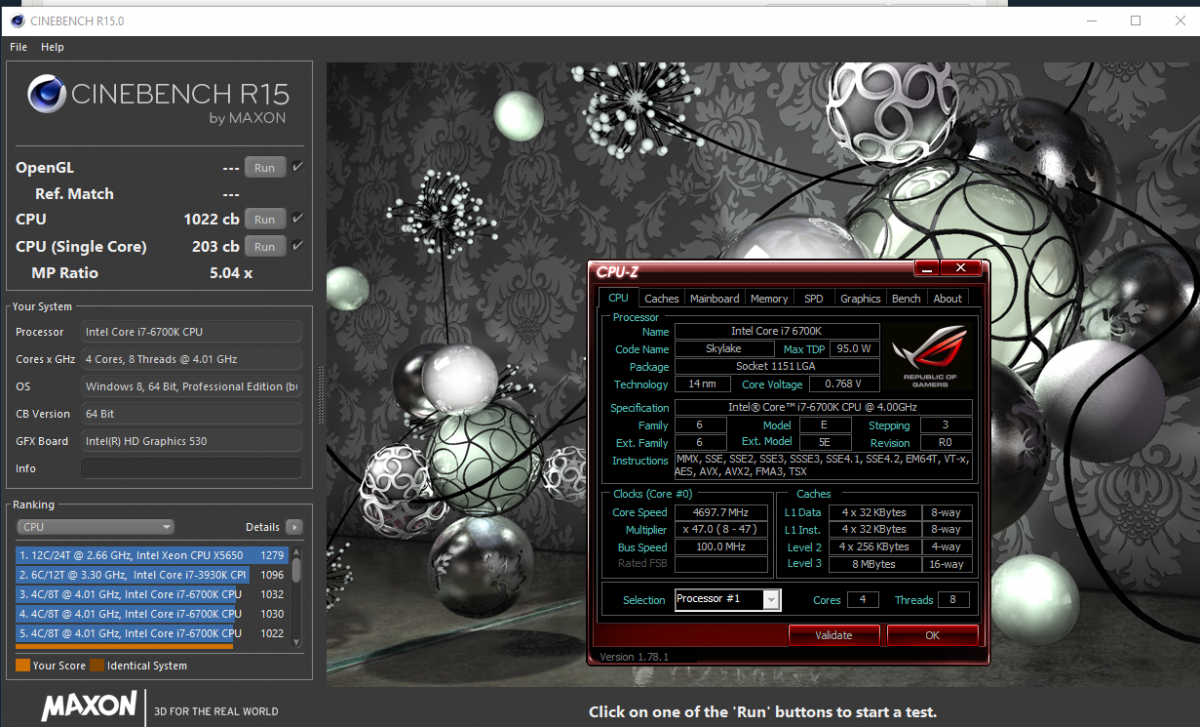Screen dimensions: 1200x727
Task: Select the Xeon CPU X5650 ranking row
Action: (x=151, y=555)
